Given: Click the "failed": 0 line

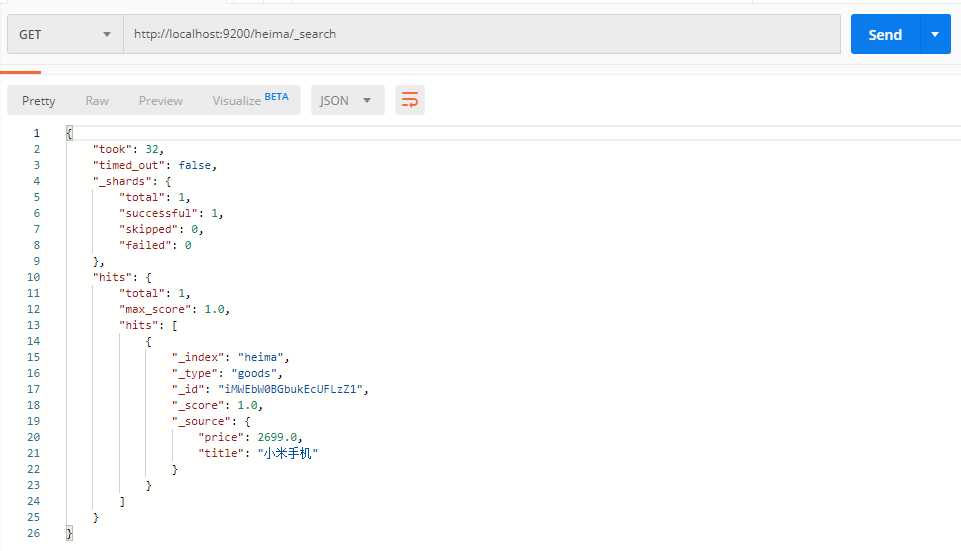Looking at the screenshot, I should 155,245.
